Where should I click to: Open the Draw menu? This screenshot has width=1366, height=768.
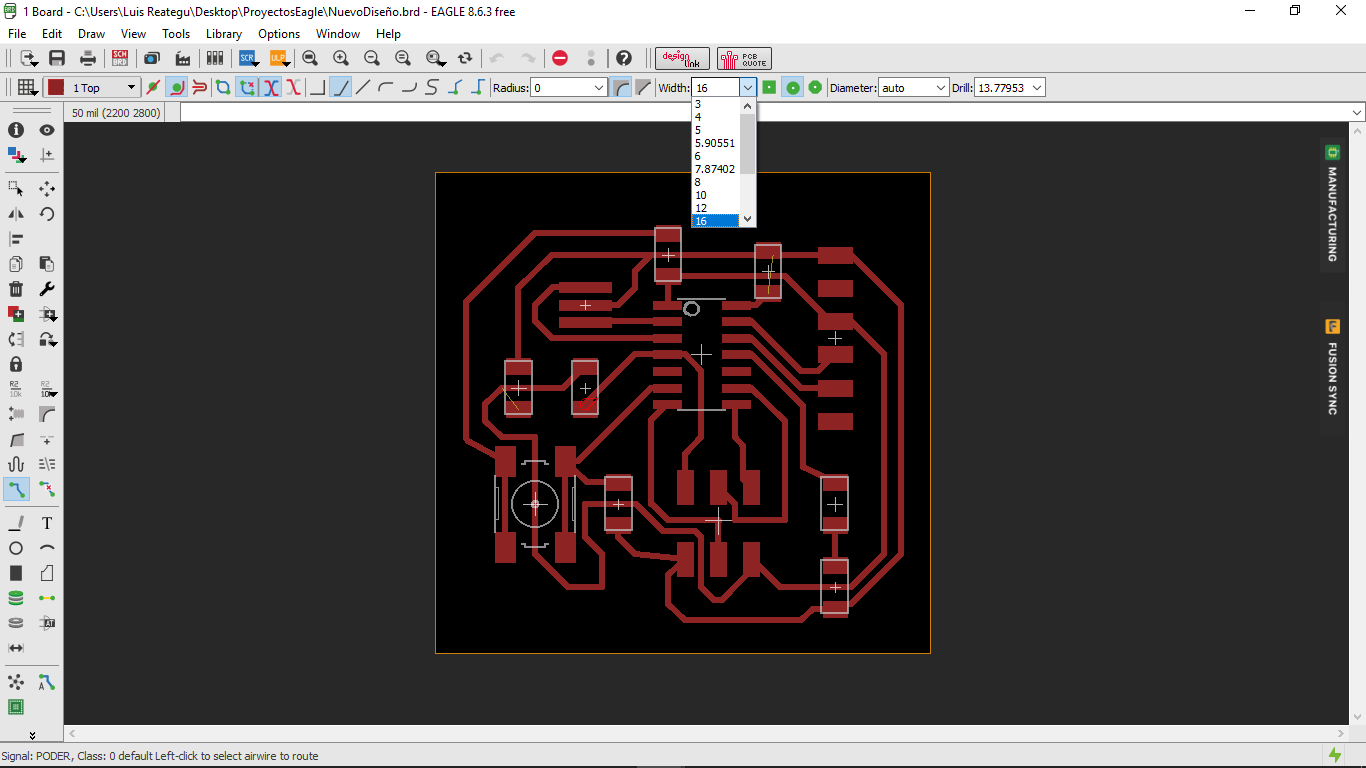coord(91,34)
